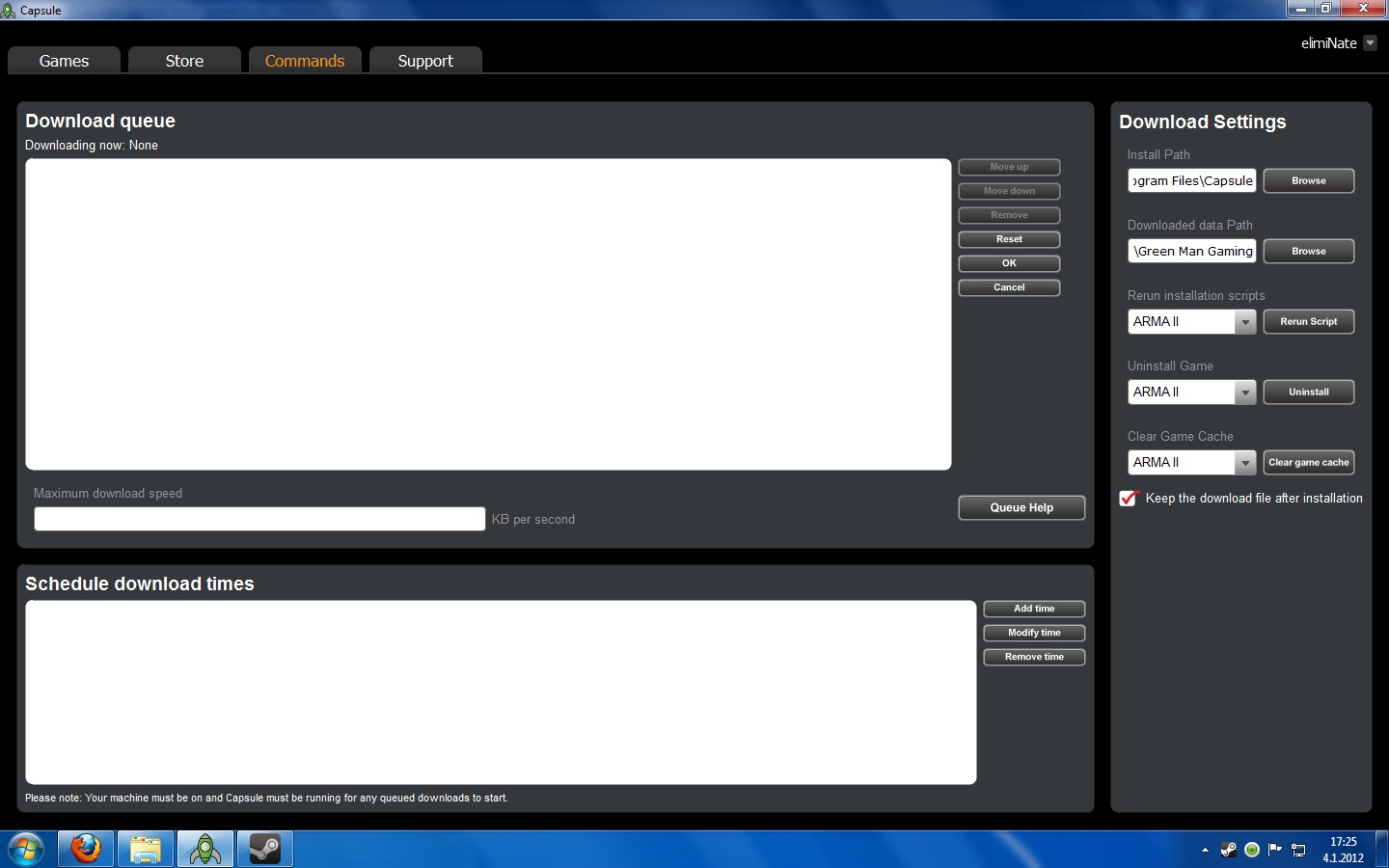Open the Uninstall Game dropdown list
Screen dimensions: 1389x868
(x=1245, y=393)
